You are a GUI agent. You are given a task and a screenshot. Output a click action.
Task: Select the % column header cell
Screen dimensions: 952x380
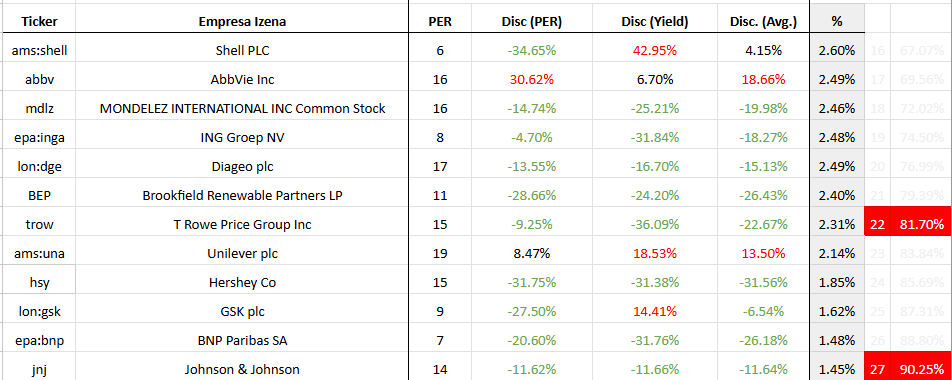click(x=837, y=22)
